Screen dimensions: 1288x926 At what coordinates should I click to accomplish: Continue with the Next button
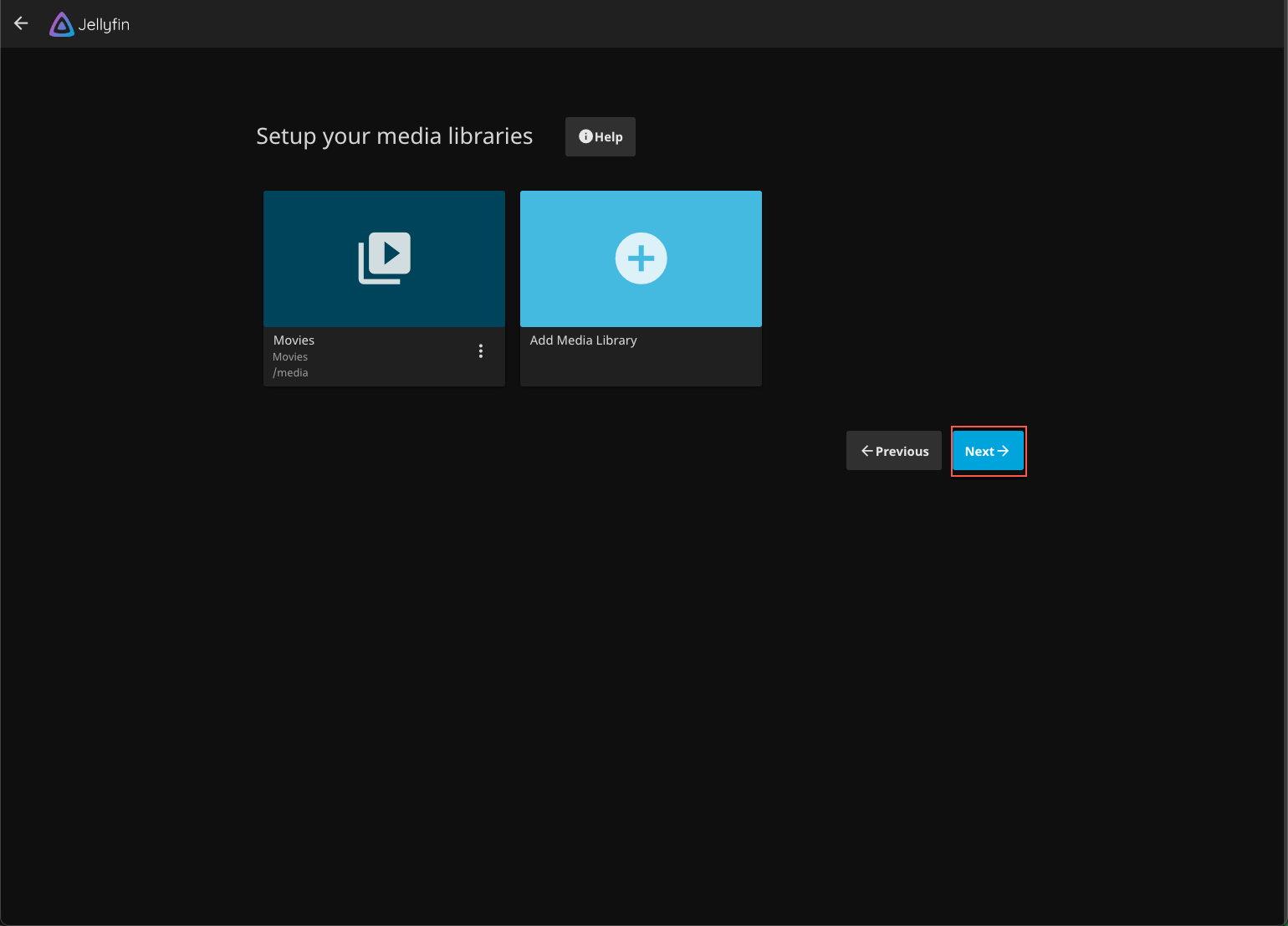988,451
